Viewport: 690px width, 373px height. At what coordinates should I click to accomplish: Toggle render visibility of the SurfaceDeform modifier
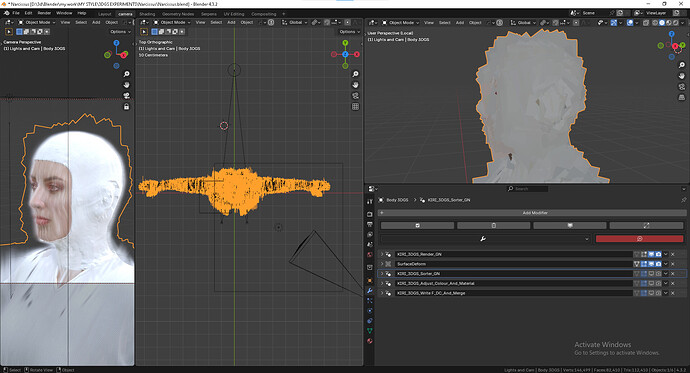(x=658, y=264)
